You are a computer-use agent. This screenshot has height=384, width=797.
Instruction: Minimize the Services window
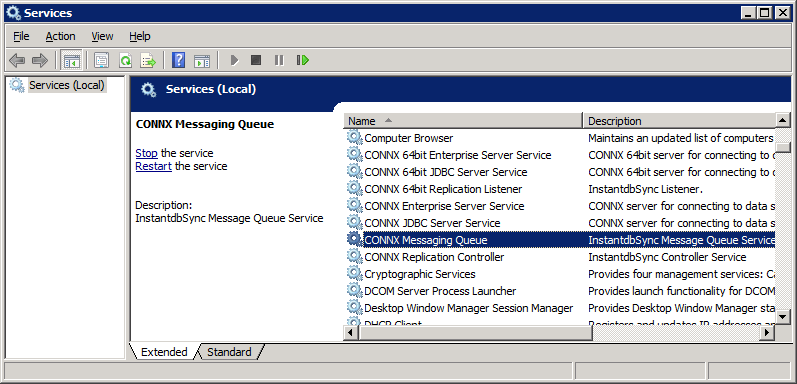click(748, 13)
